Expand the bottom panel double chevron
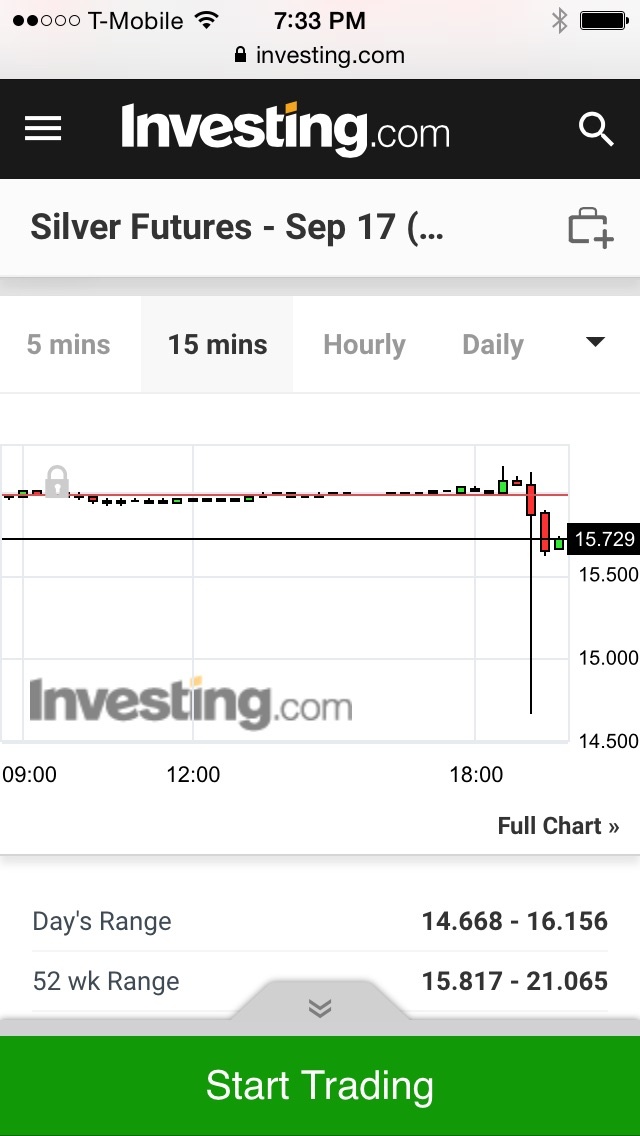 (x=320, y=1008)
